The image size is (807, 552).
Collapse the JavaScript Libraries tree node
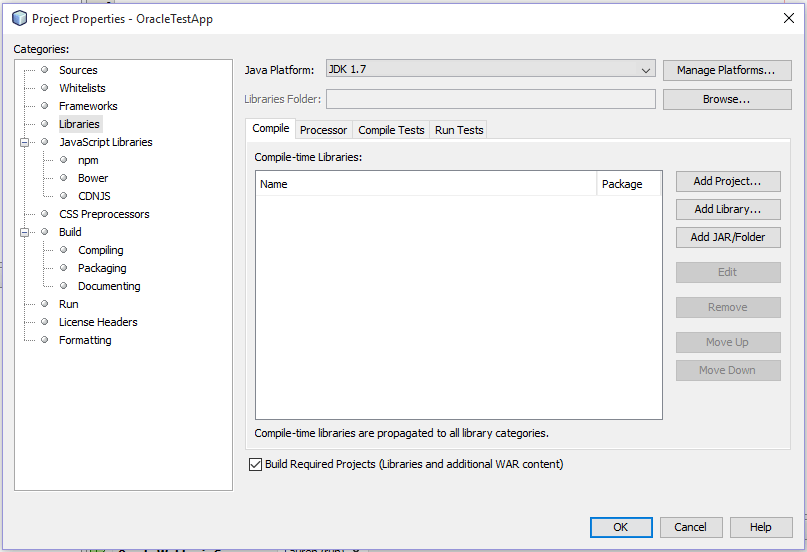[24, 143]
